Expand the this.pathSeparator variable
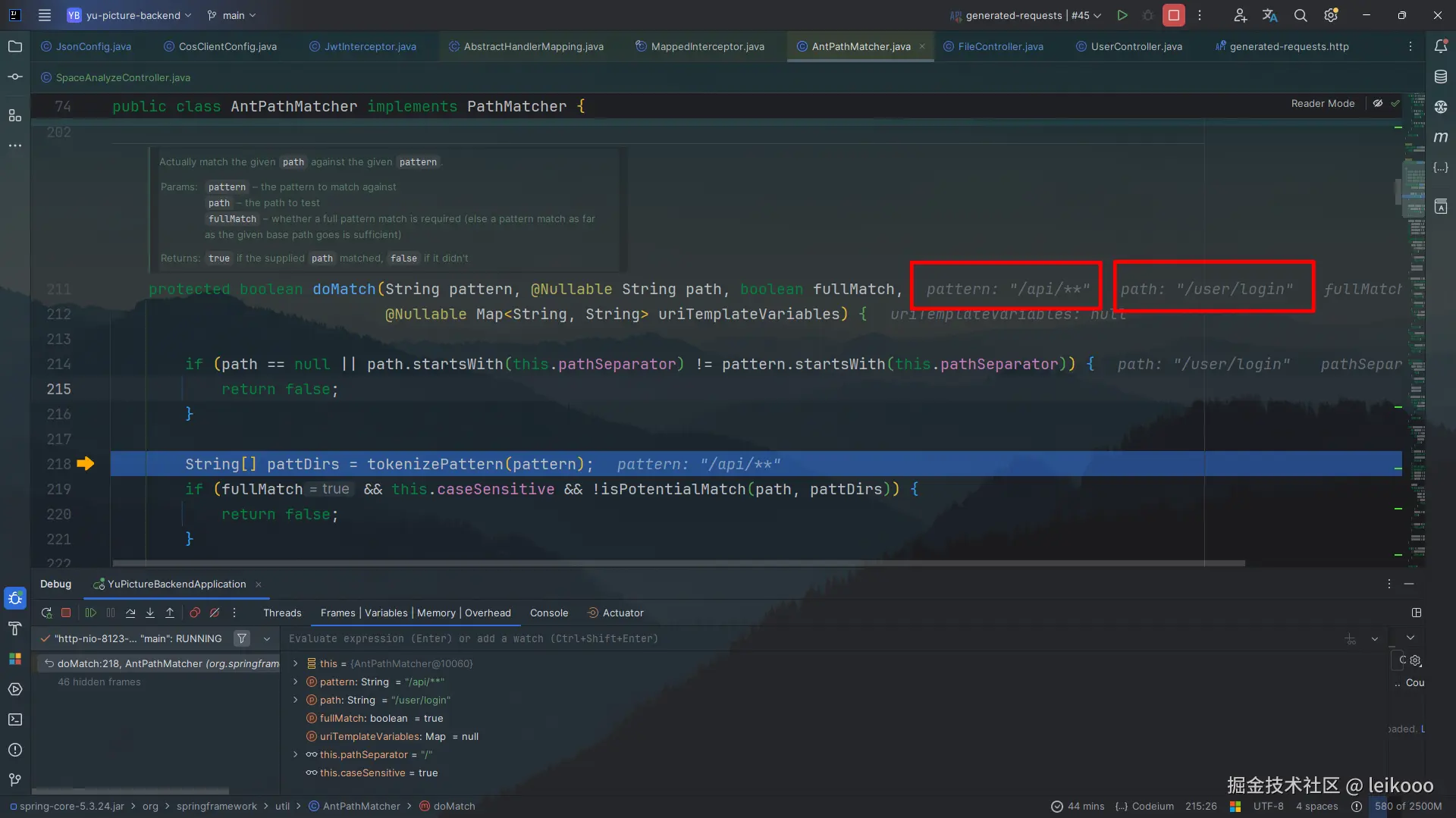 tap(295, 754)
